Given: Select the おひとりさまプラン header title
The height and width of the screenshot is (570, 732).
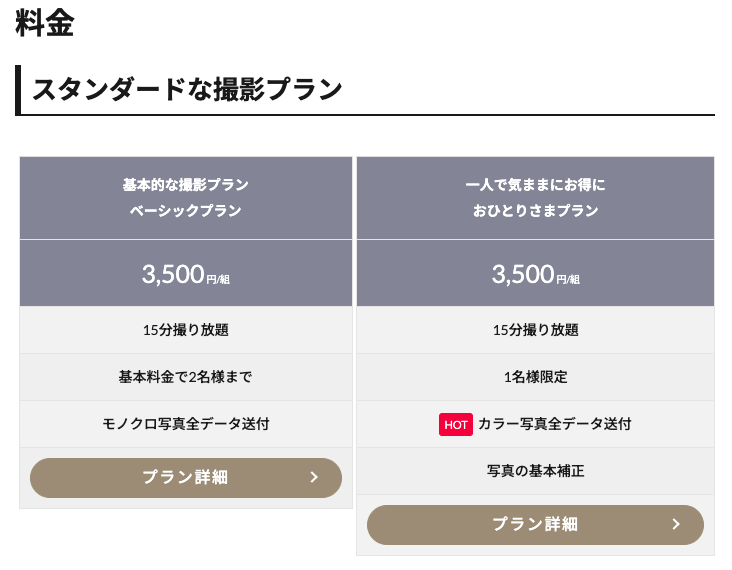Looking at the screenshot, I should (x=535, y=211).
